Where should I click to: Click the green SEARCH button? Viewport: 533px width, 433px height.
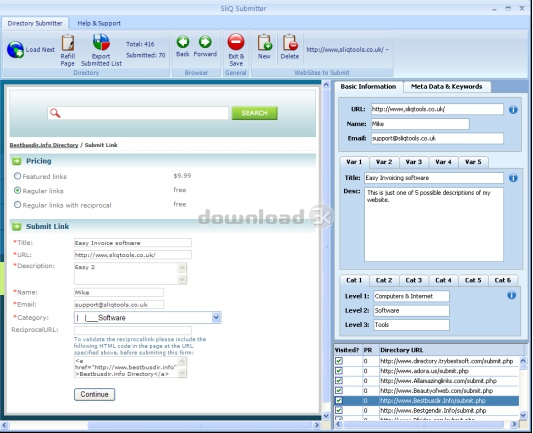click(x=255, y=113)
